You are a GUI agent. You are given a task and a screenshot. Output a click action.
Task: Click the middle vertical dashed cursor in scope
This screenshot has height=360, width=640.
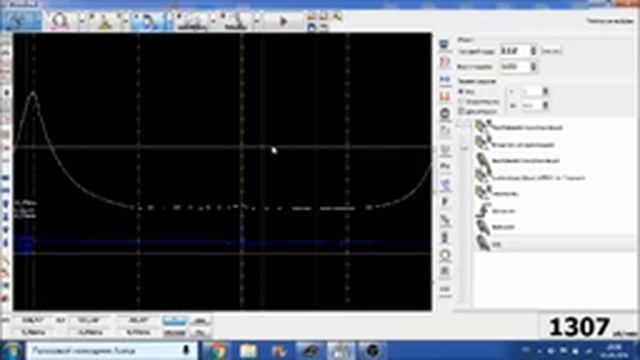tap(242, 171)
